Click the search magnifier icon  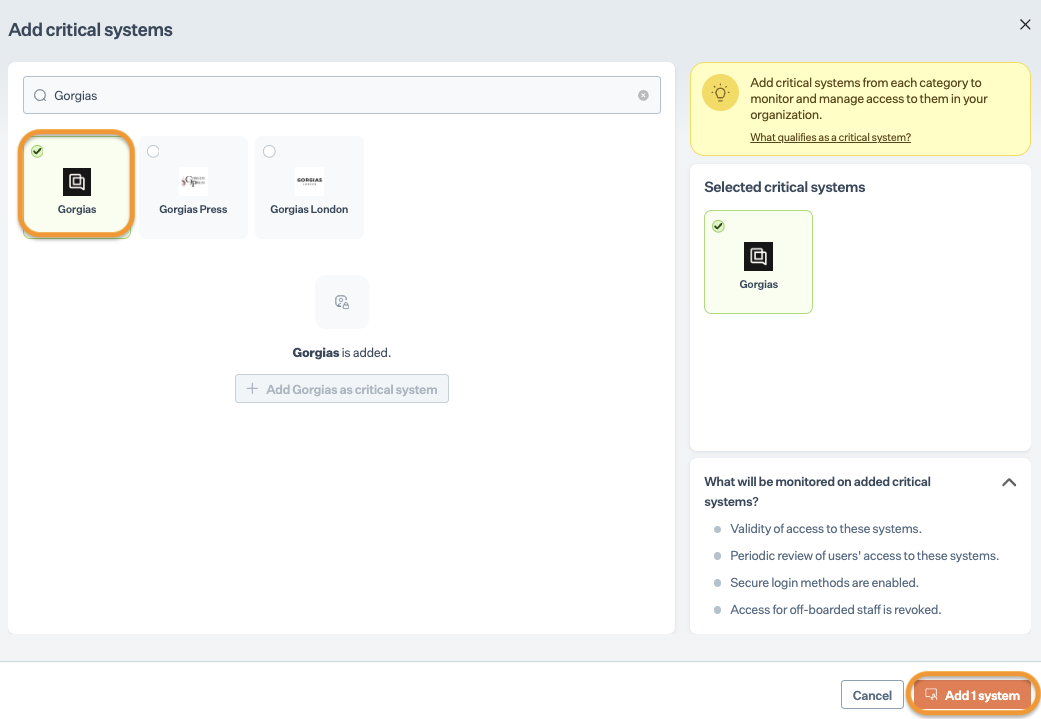pos(40,96)
